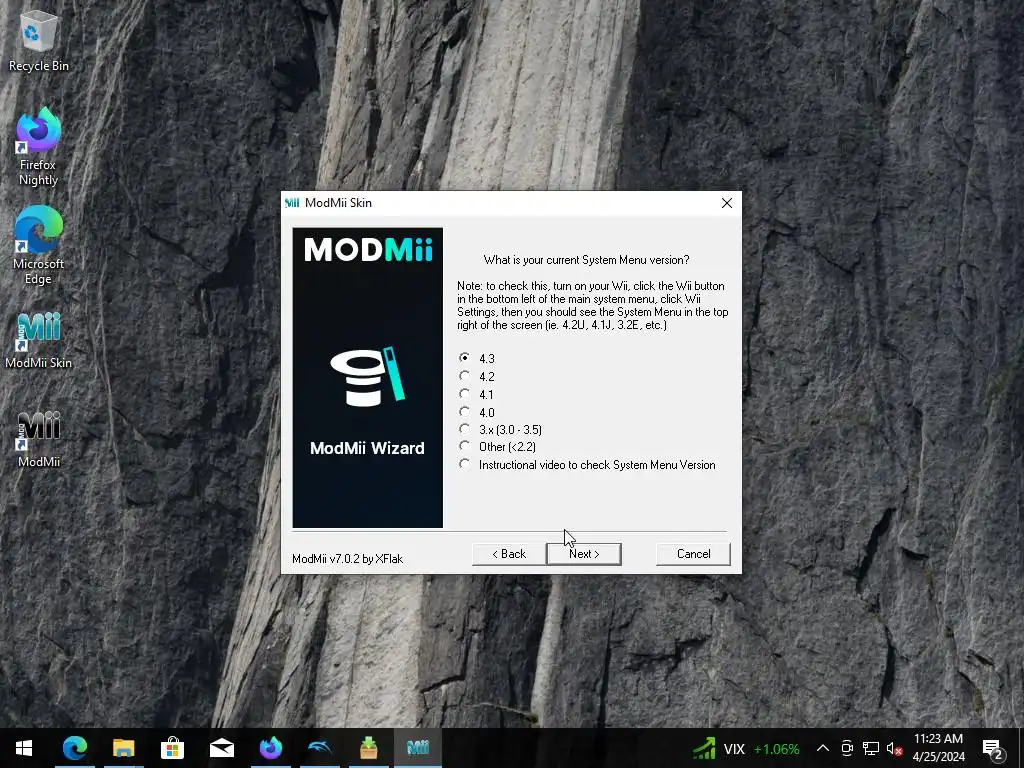Open the Recycle Bin desktop icon
The width and height of the screenshot is (1024, 768).
coord(39,40)
